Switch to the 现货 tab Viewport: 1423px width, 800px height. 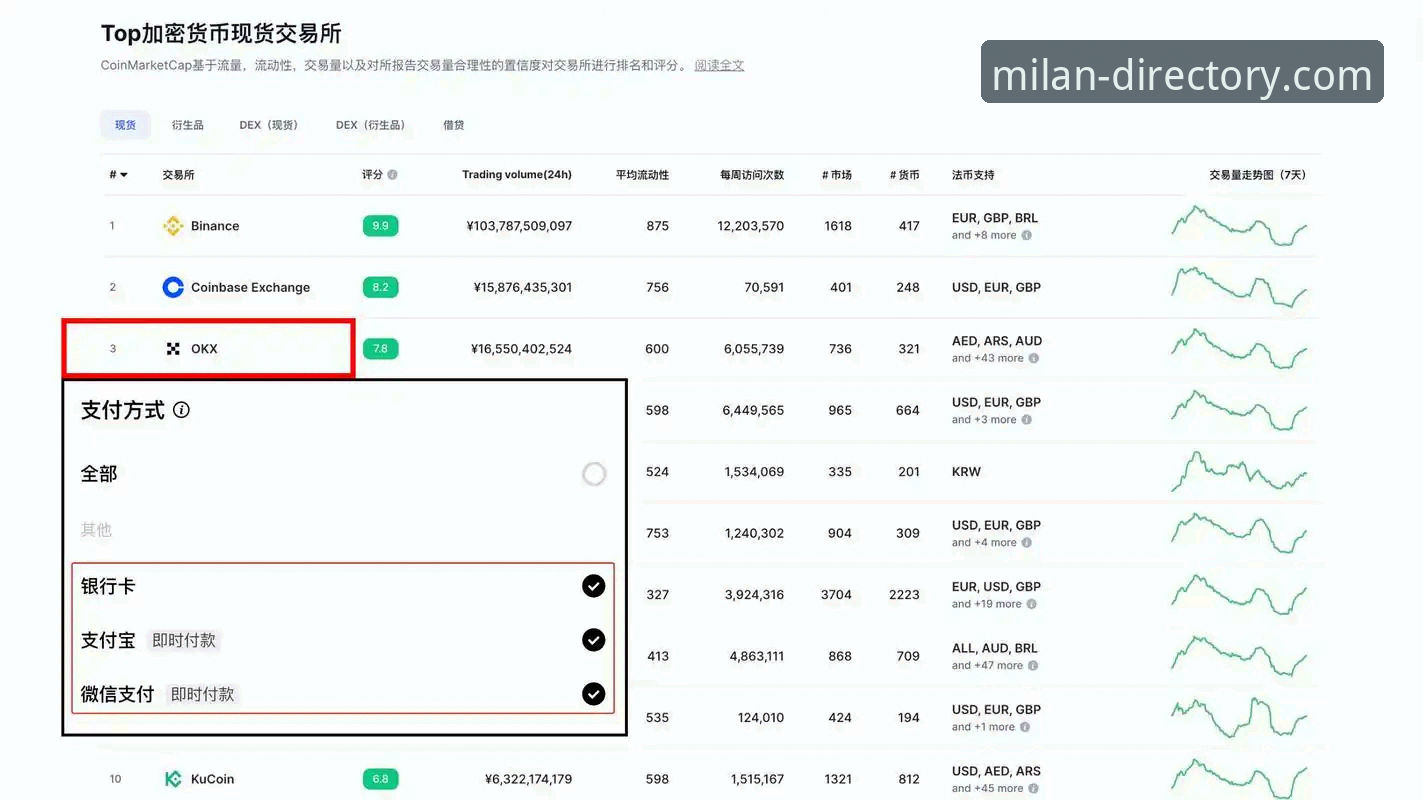(x=125, y=125)
